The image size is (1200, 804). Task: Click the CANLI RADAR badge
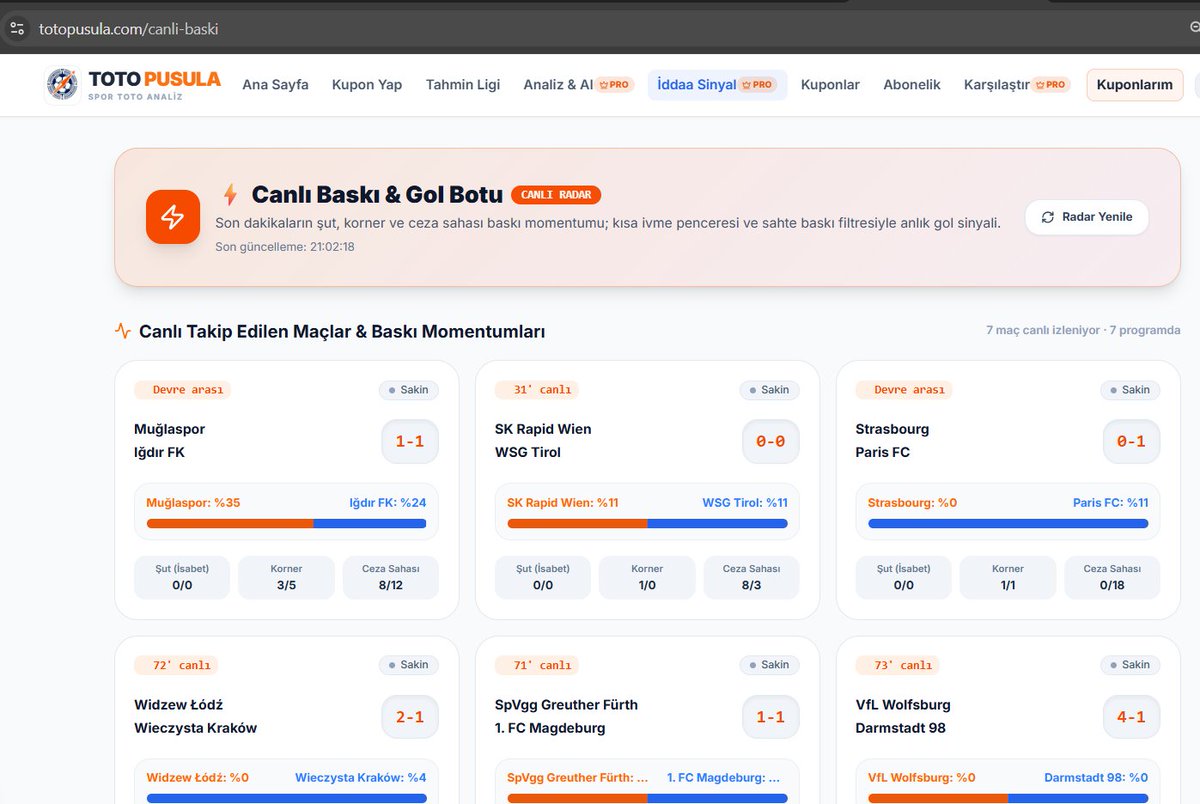pos(556,195)
